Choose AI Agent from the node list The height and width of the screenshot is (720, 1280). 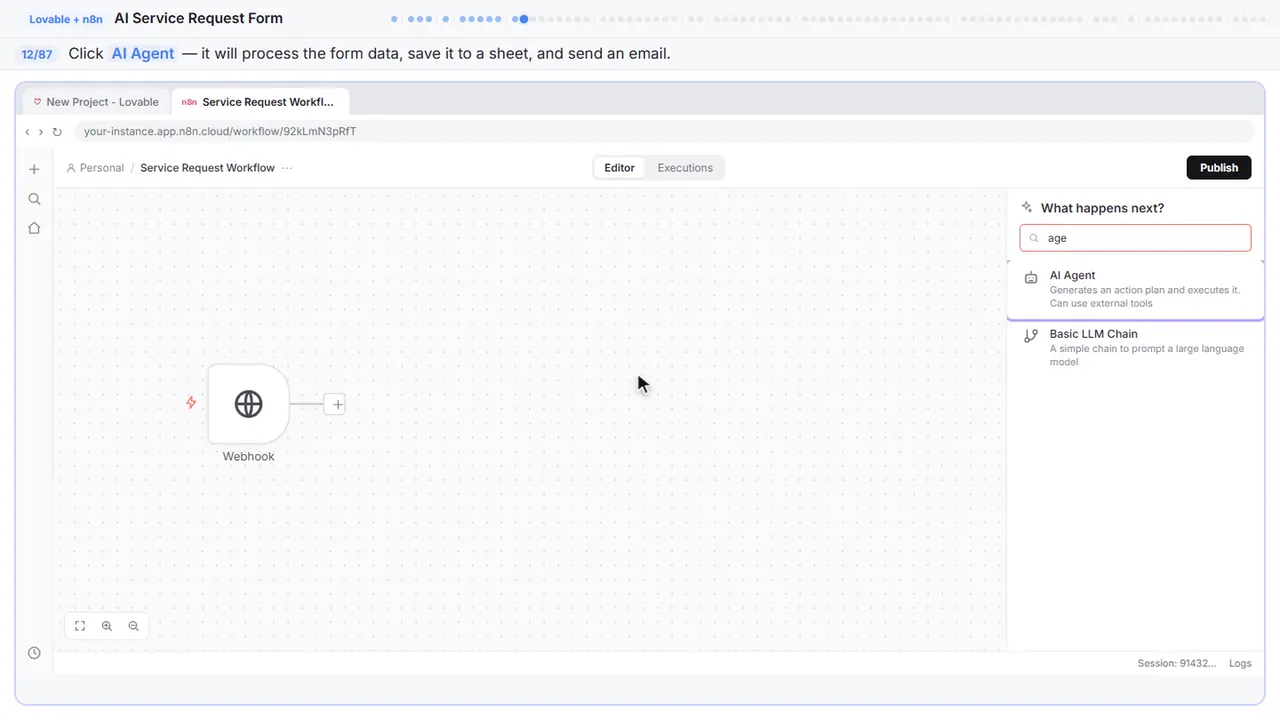pos(1135,289)
